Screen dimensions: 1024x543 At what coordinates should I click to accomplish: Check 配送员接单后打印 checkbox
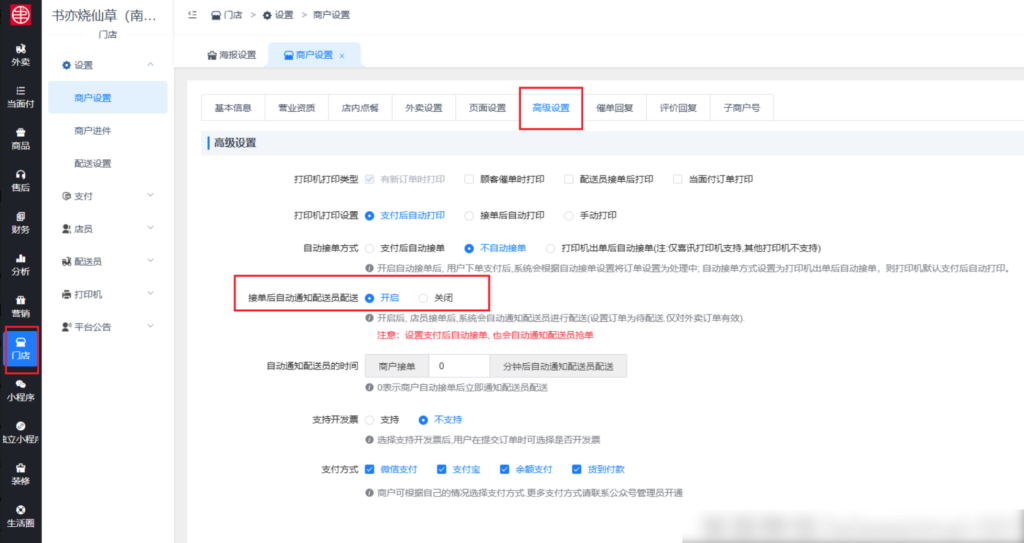(569, 179)
